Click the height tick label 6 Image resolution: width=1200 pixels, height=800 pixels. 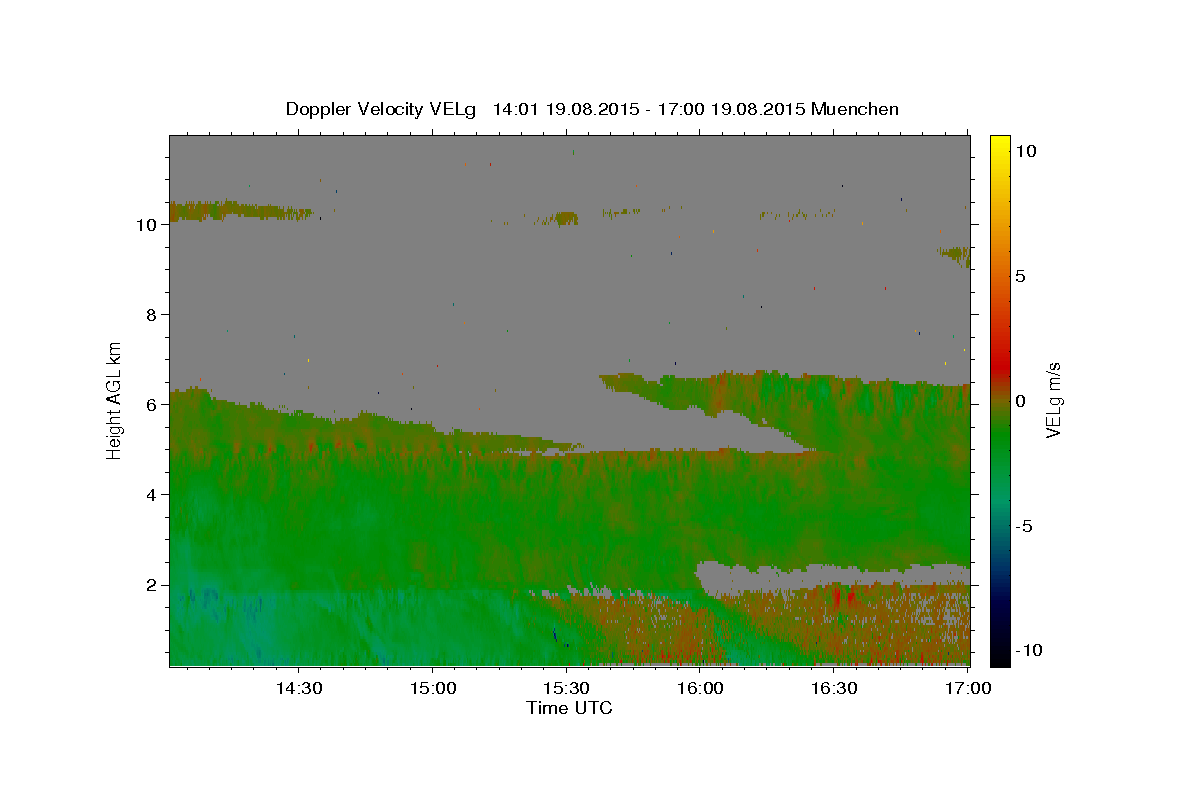tap(150, 404)
